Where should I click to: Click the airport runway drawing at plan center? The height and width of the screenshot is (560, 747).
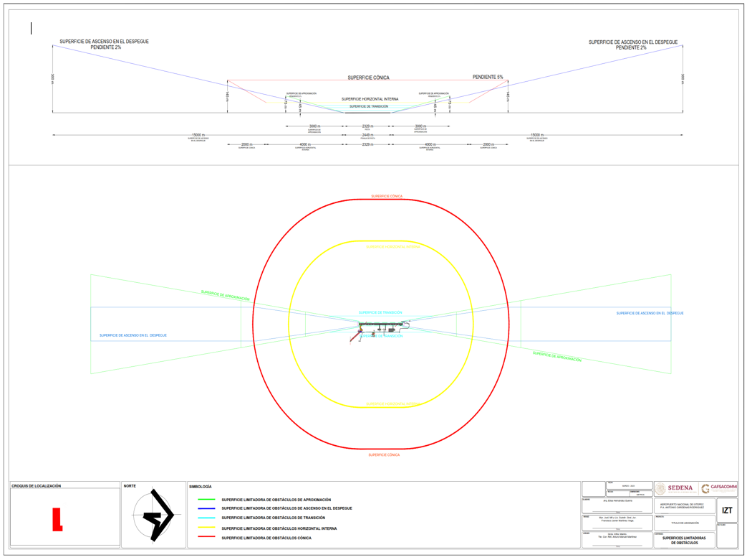click(x=380, y=325)
